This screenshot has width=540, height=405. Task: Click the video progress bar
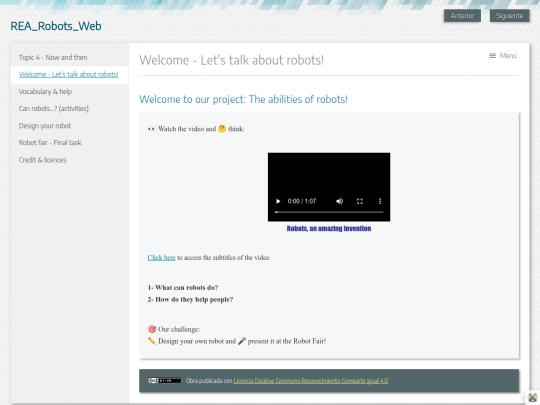click(329, 212)
